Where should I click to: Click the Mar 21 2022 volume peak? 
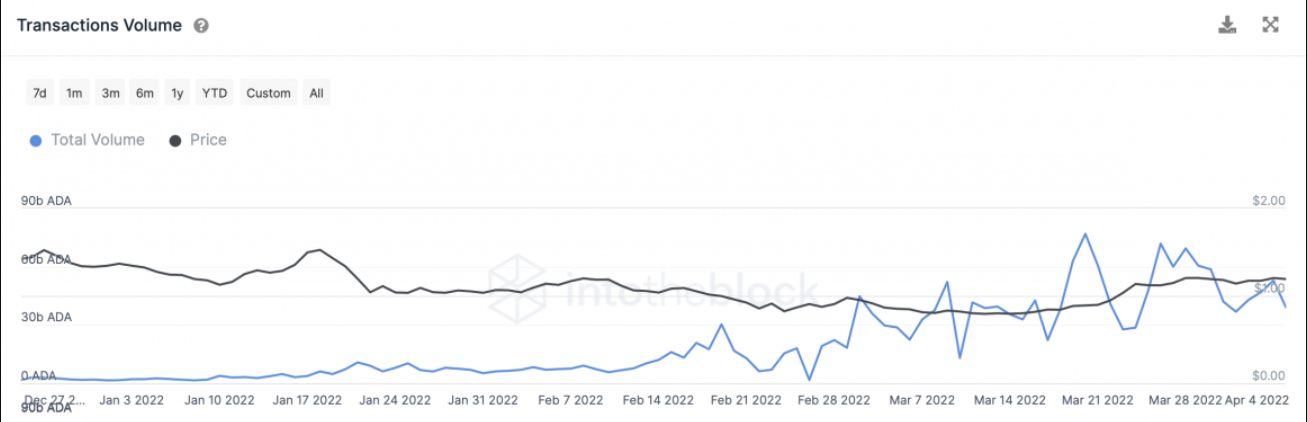1085,234
